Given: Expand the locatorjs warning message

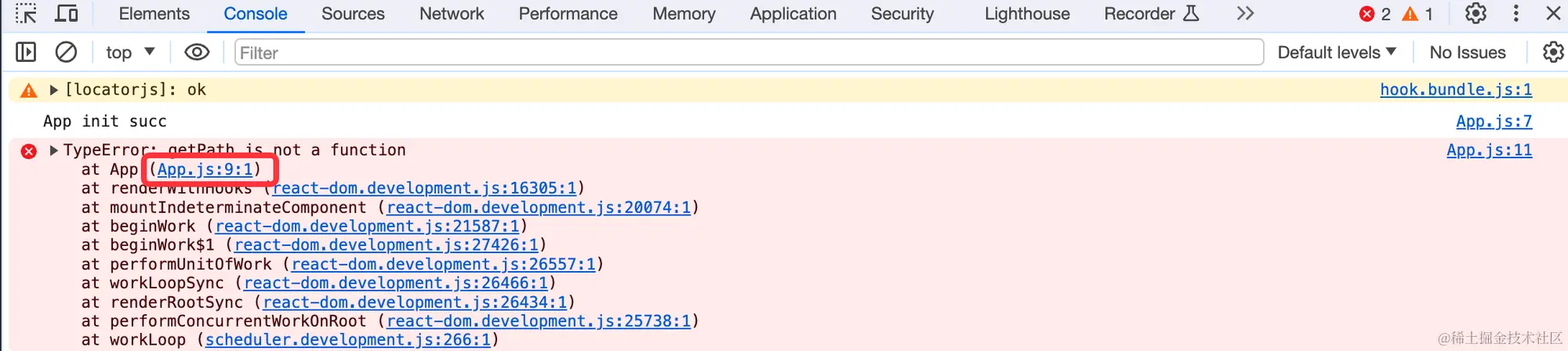Looking at the screenshot, I should (x=53, y=90).
